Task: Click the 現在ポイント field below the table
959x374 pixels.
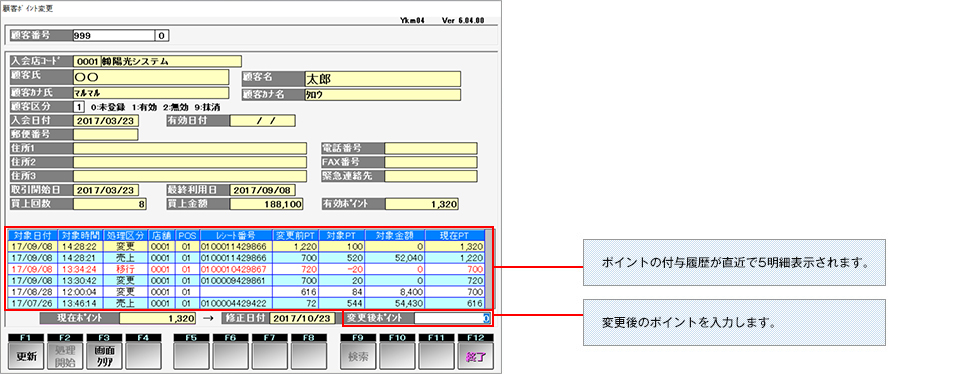Action: point(158,318)
